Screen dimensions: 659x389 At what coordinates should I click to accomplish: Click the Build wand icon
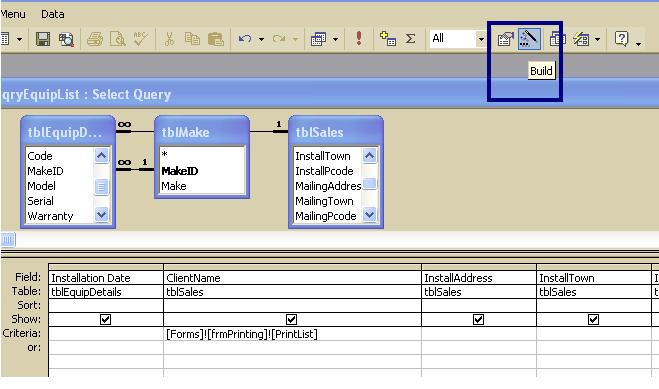529,39
